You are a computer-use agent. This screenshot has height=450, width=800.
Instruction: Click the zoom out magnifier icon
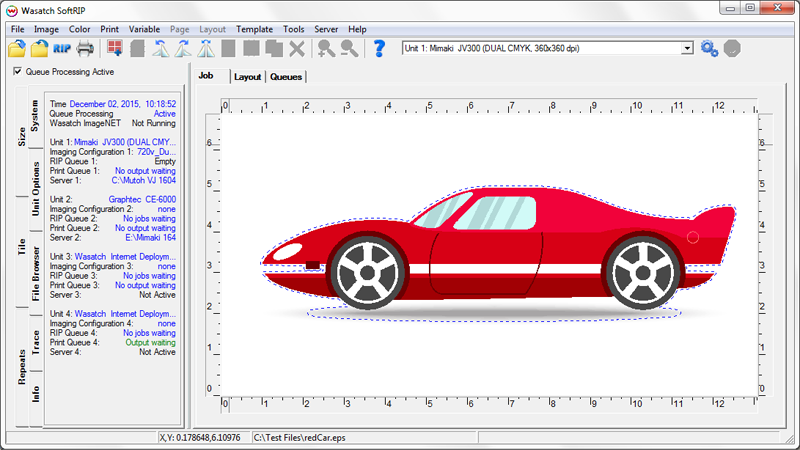click(349, 48)
